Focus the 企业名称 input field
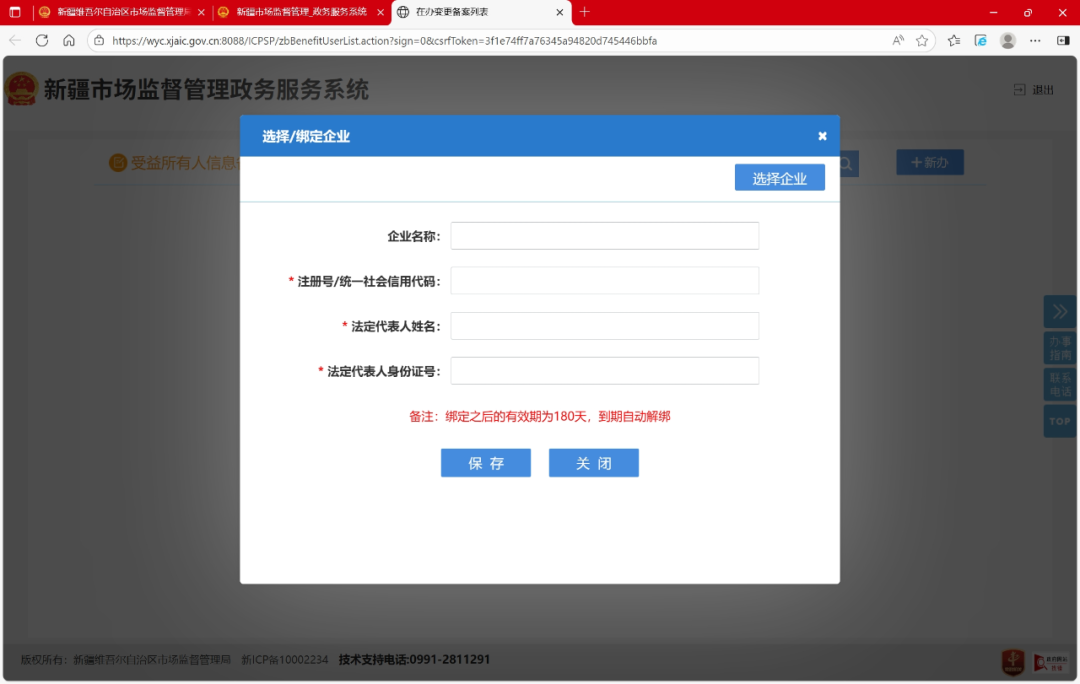This screenshot has width=1080, height=684. [604, 236]
